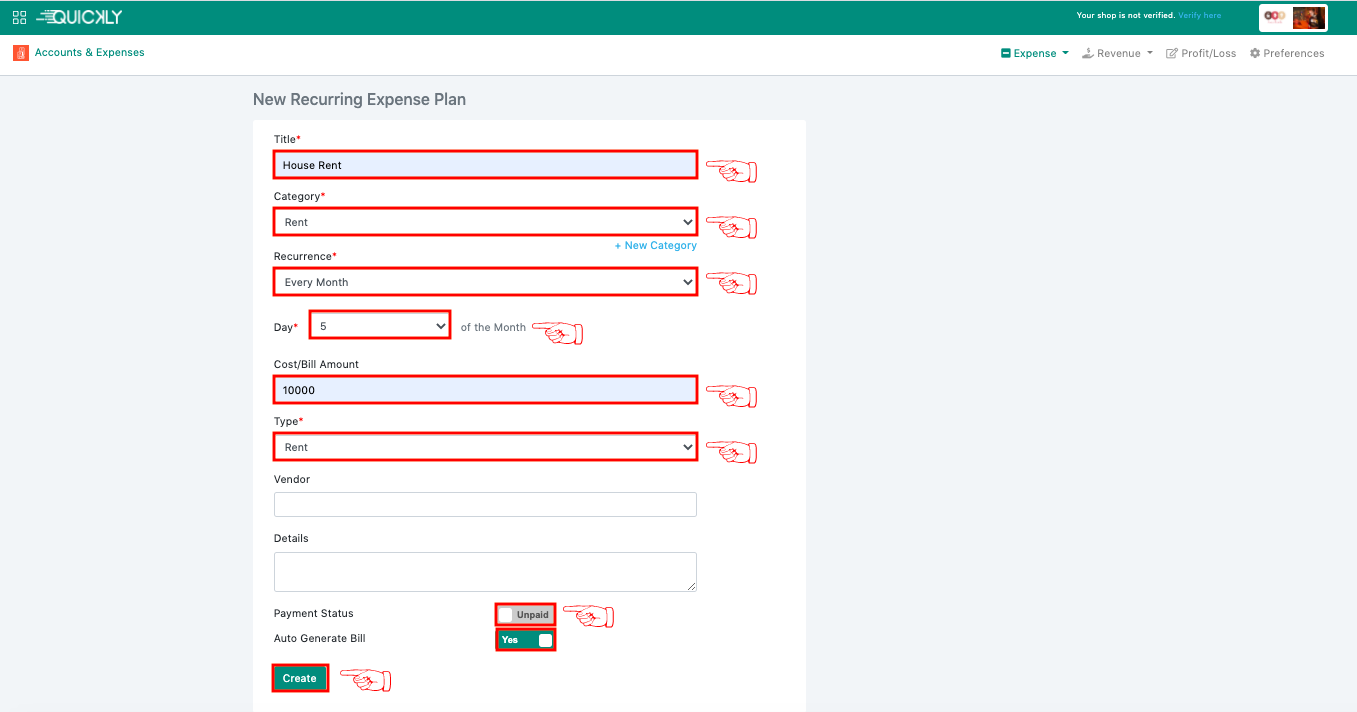The image size is (1357, 712).
Task: Open Preferences settings
Action: click(x=1287, y=54)
